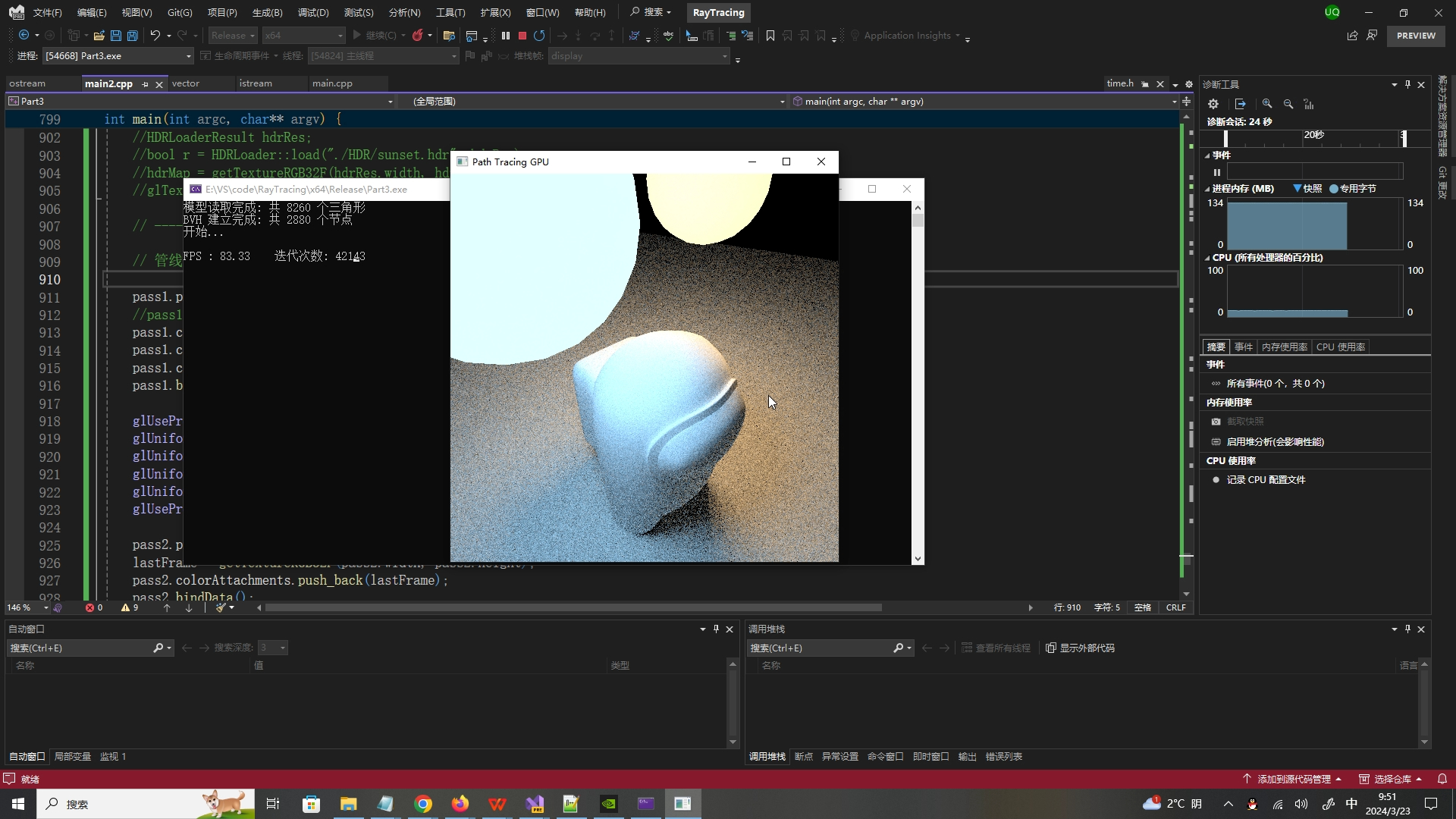
Task: Click the Run/Continue debugging icon
Action: click(358, 35)
